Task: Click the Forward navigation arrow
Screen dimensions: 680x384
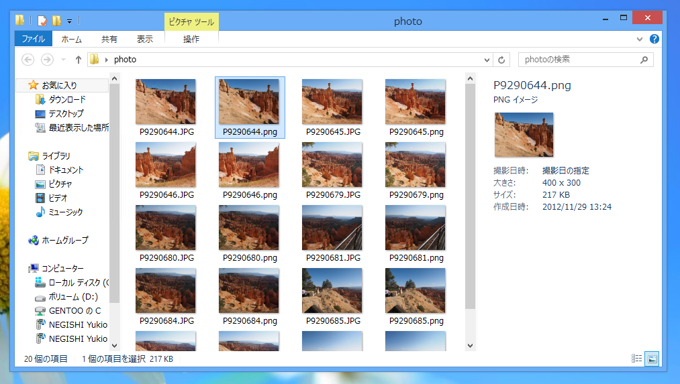Action: [47, 59]
